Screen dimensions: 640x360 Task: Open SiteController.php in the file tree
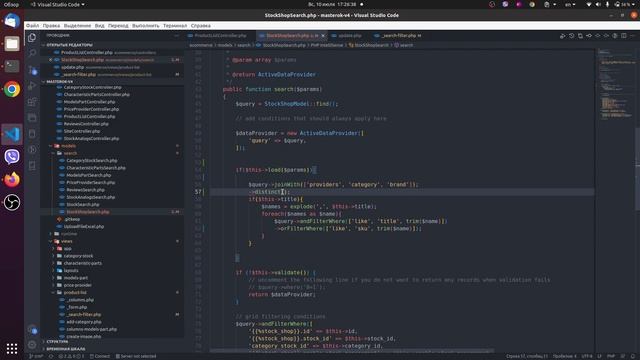82,131
